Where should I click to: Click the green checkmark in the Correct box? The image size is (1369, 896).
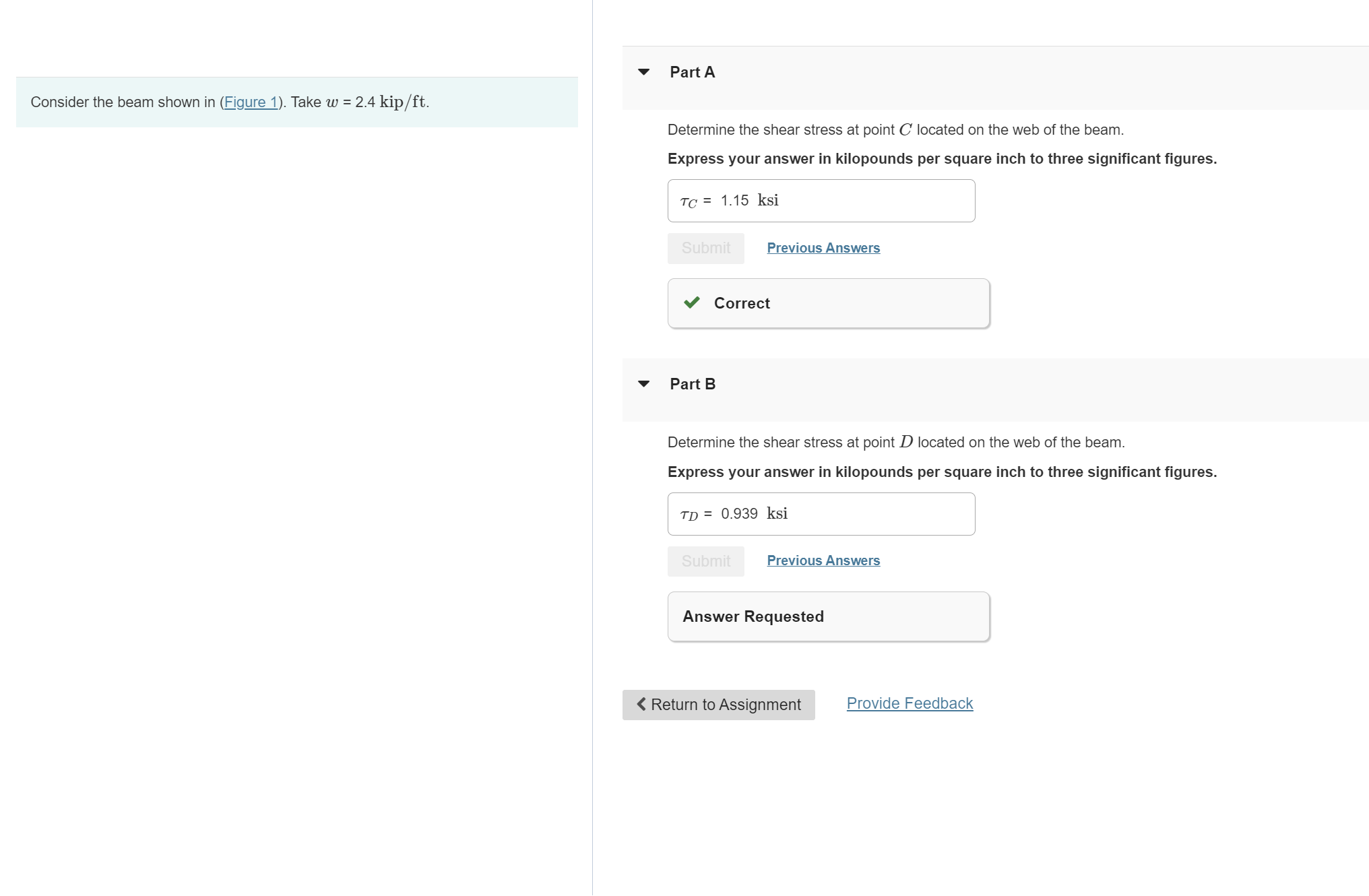coord(691,302)
